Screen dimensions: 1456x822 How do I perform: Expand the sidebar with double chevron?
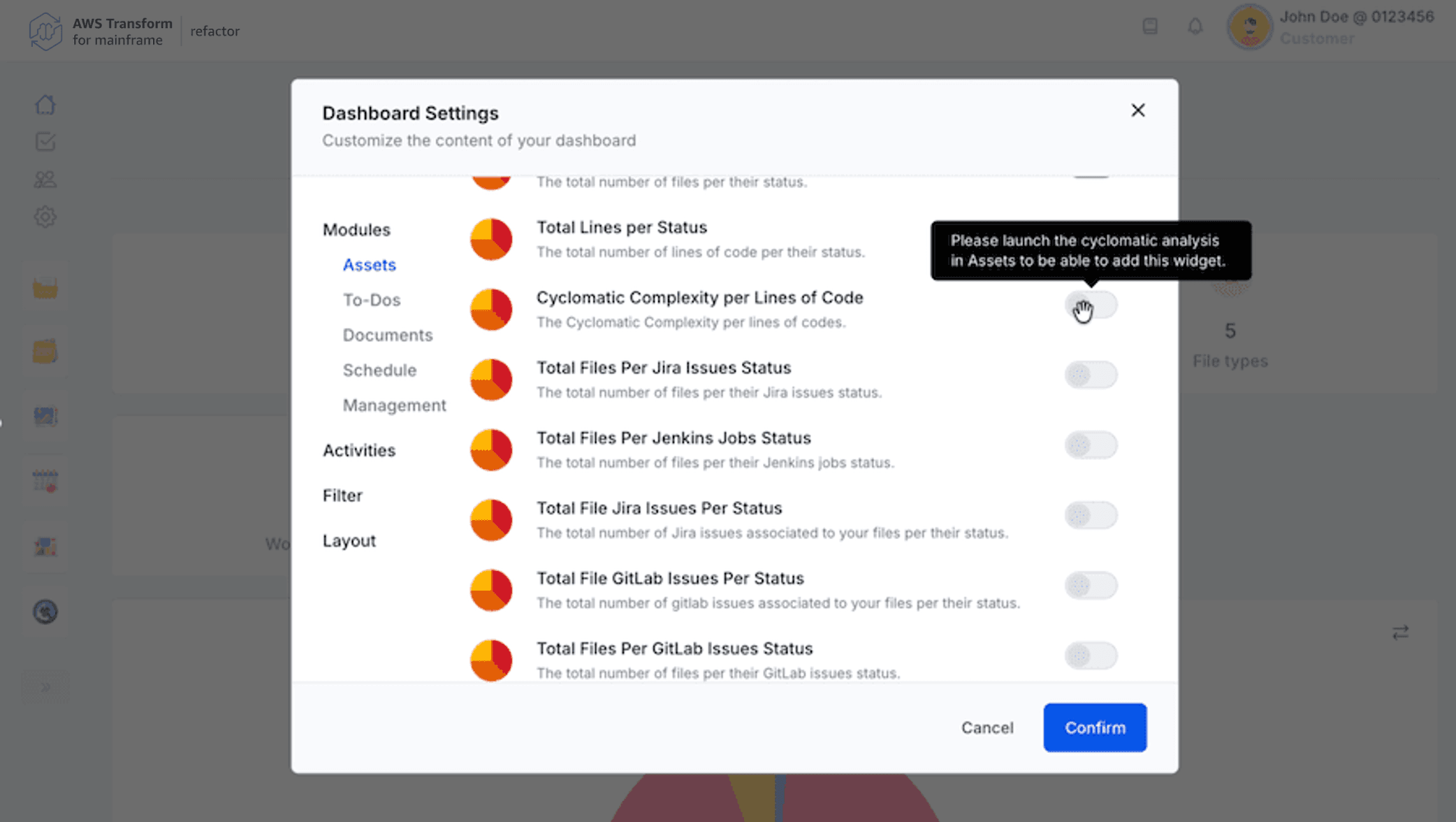pyautogui.click(x=45, y=687)
